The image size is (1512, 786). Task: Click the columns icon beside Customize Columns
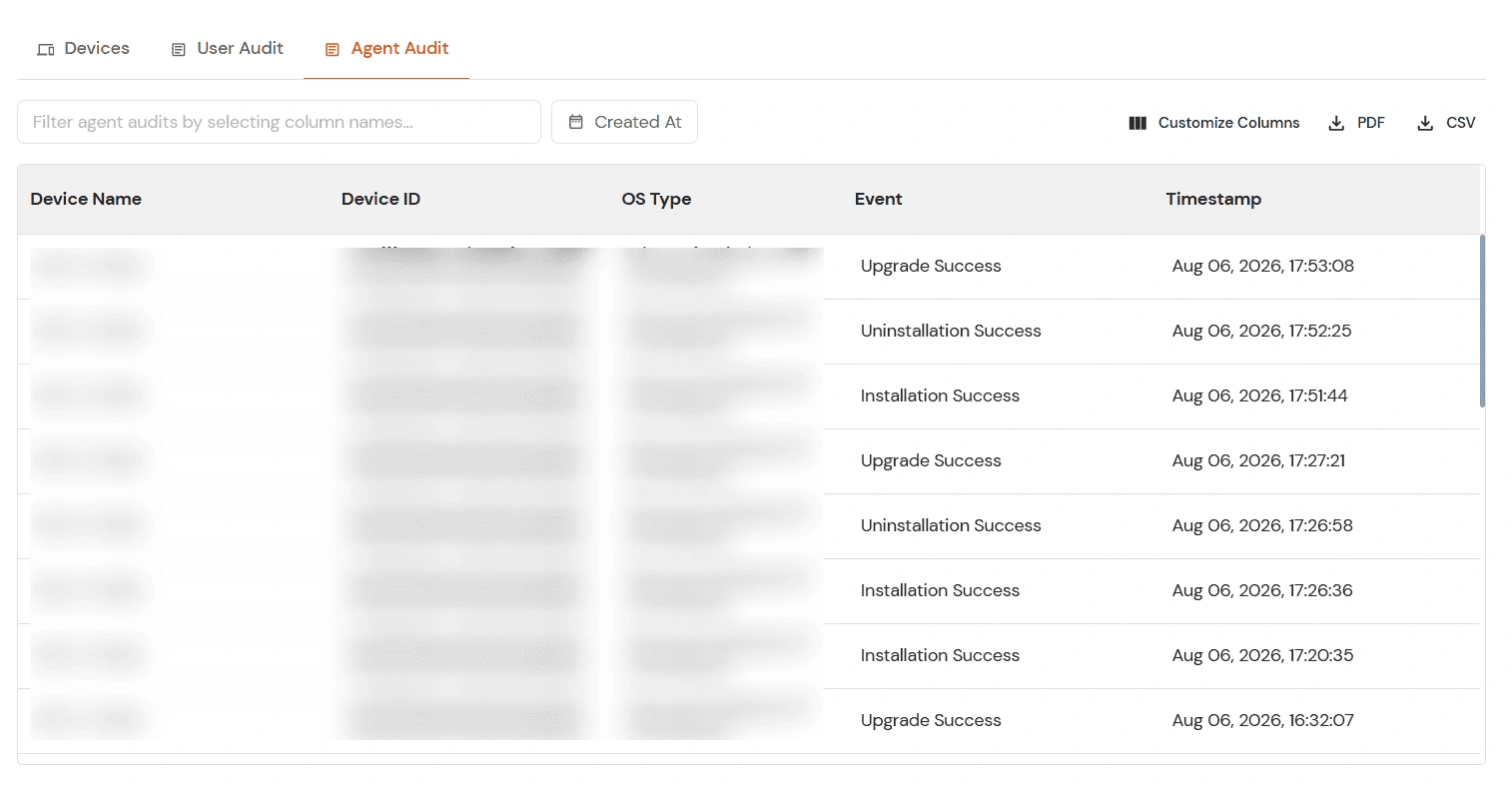click(1137, 123)
